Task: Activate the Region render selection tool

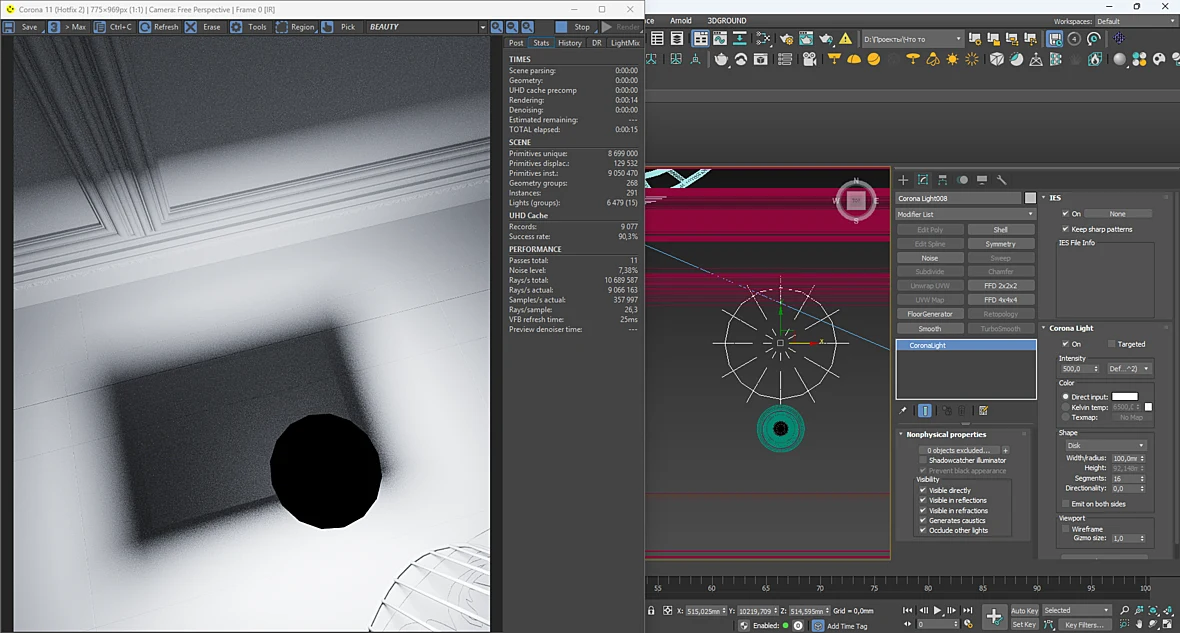Action: coord(295,26)
